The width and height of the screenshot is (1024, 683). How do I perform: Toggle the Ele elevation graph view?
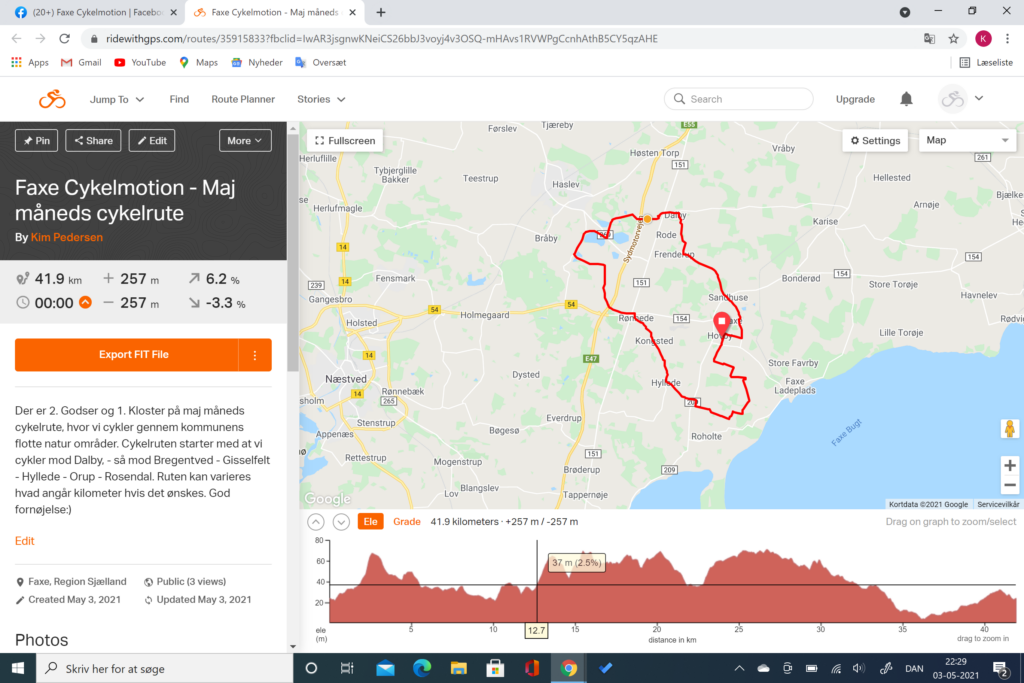(x=370, y=522)
